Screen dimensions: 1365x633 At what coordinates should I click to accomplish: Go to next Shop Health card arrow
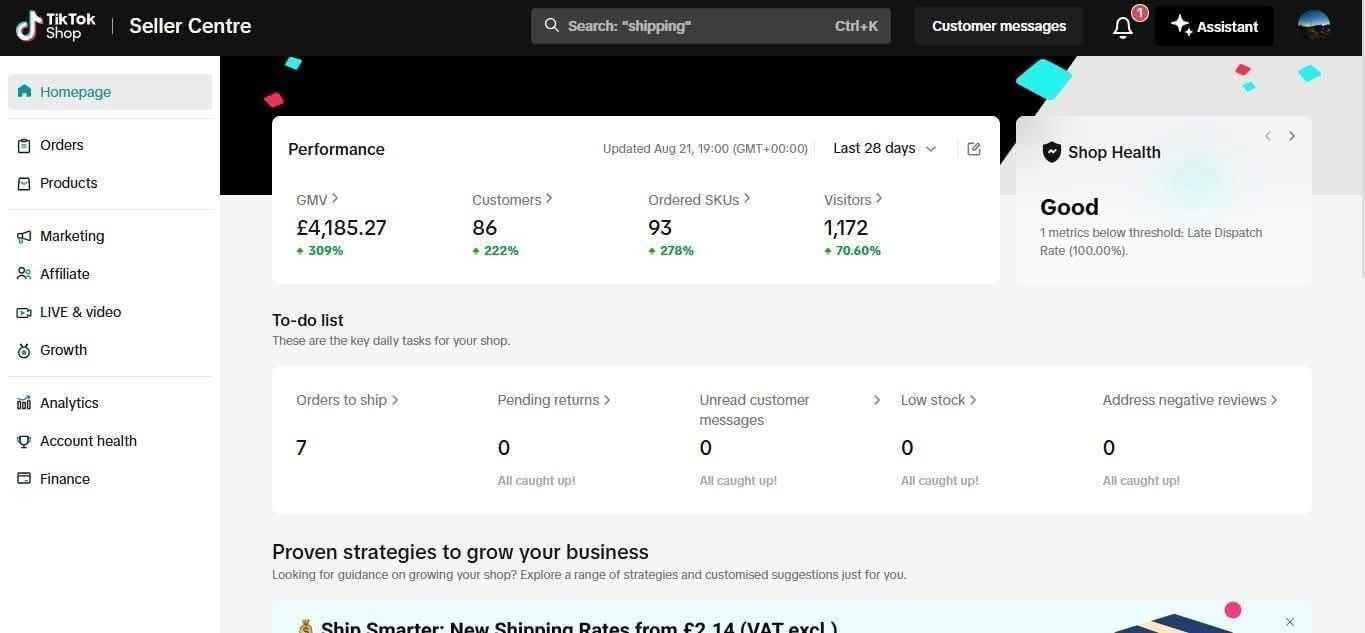point(1292,136)
